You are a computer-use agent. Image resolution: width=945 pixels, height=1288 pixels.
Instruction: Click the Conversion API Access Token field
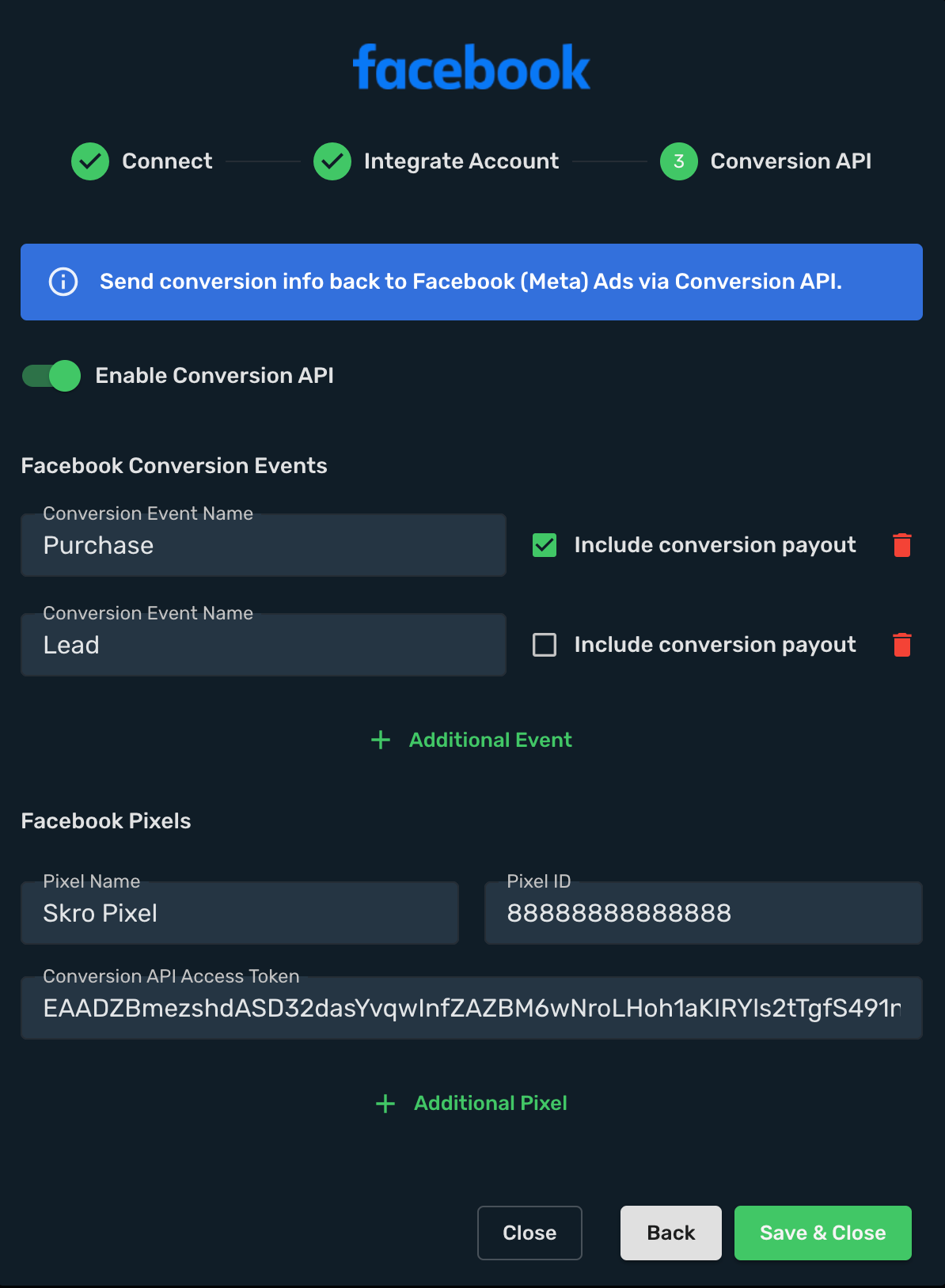tap(472, 1008)
